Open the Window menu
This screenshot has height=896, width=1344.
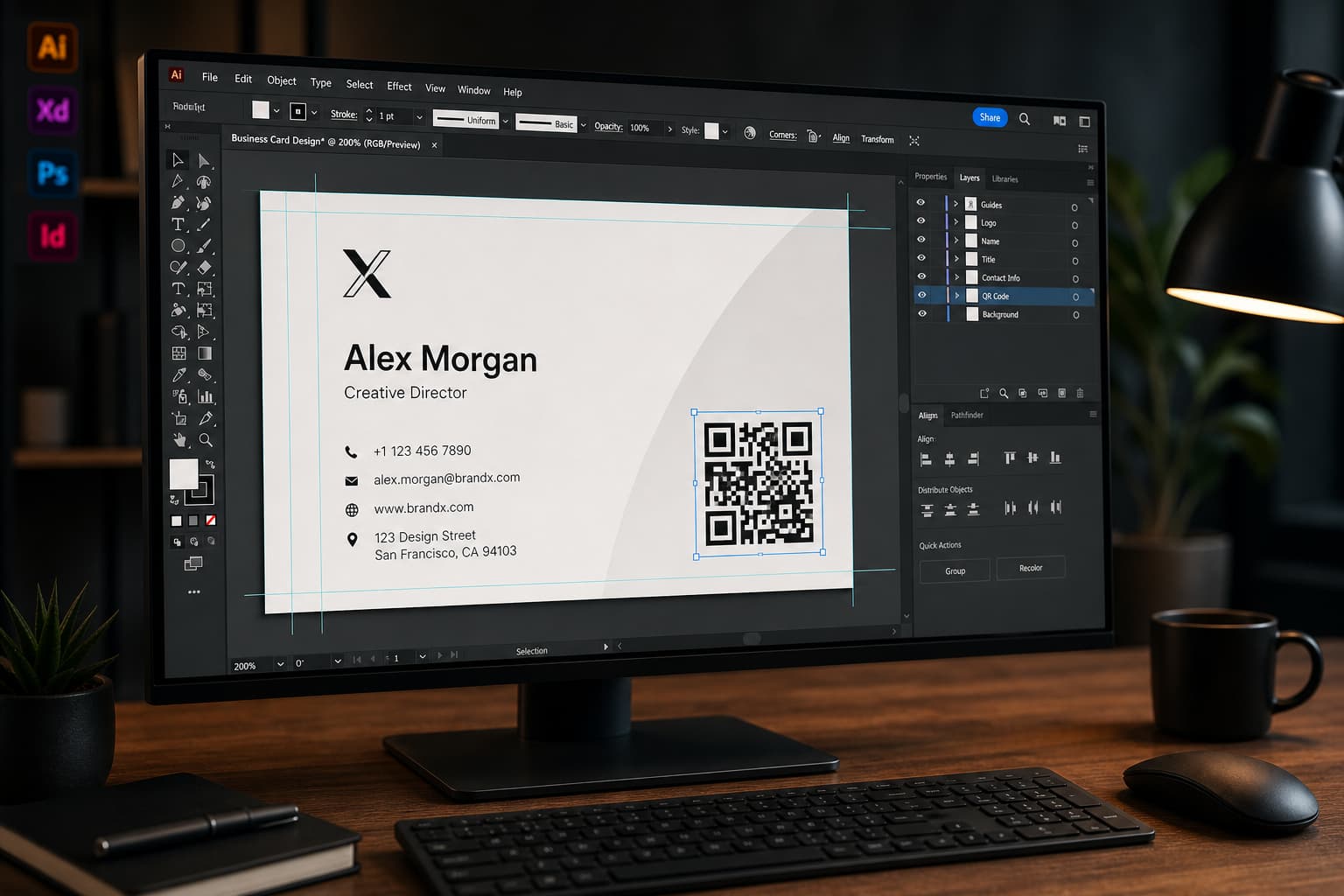(x=474, y=90)
